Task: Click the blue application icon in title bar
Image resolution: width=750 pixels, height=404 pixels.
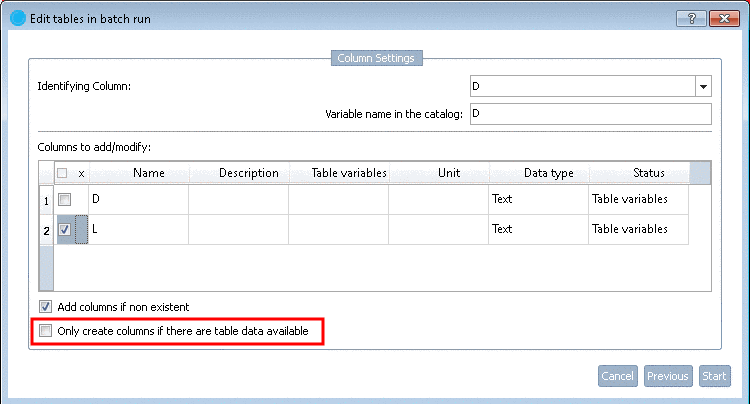Action: (x=18, y=18)
